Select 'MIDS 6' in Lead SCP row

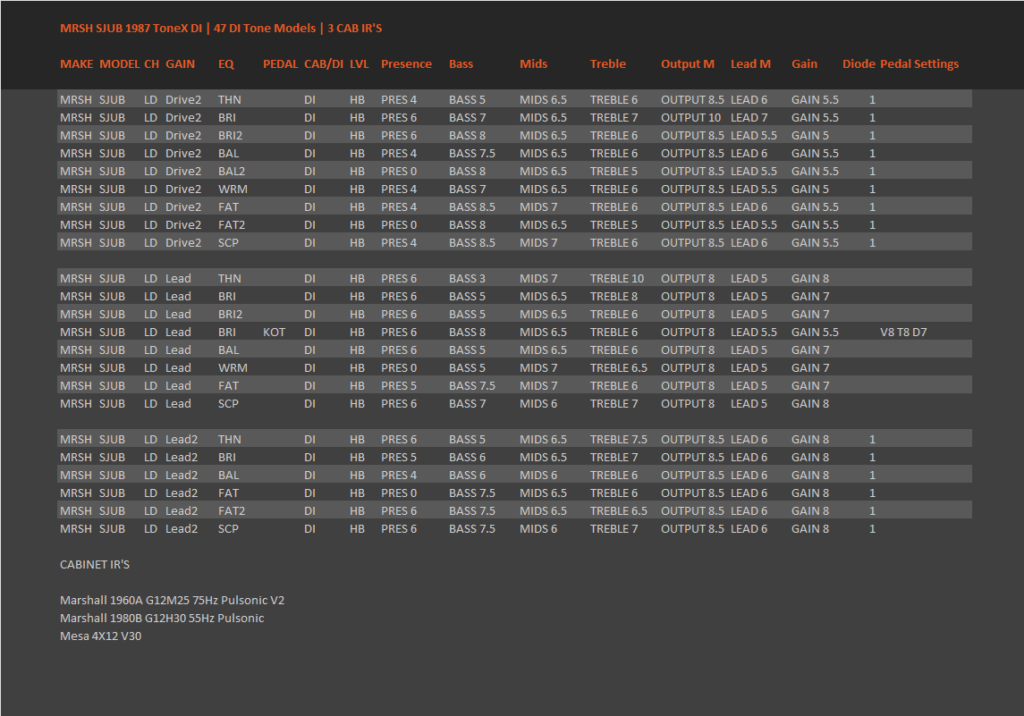[539, 404]
